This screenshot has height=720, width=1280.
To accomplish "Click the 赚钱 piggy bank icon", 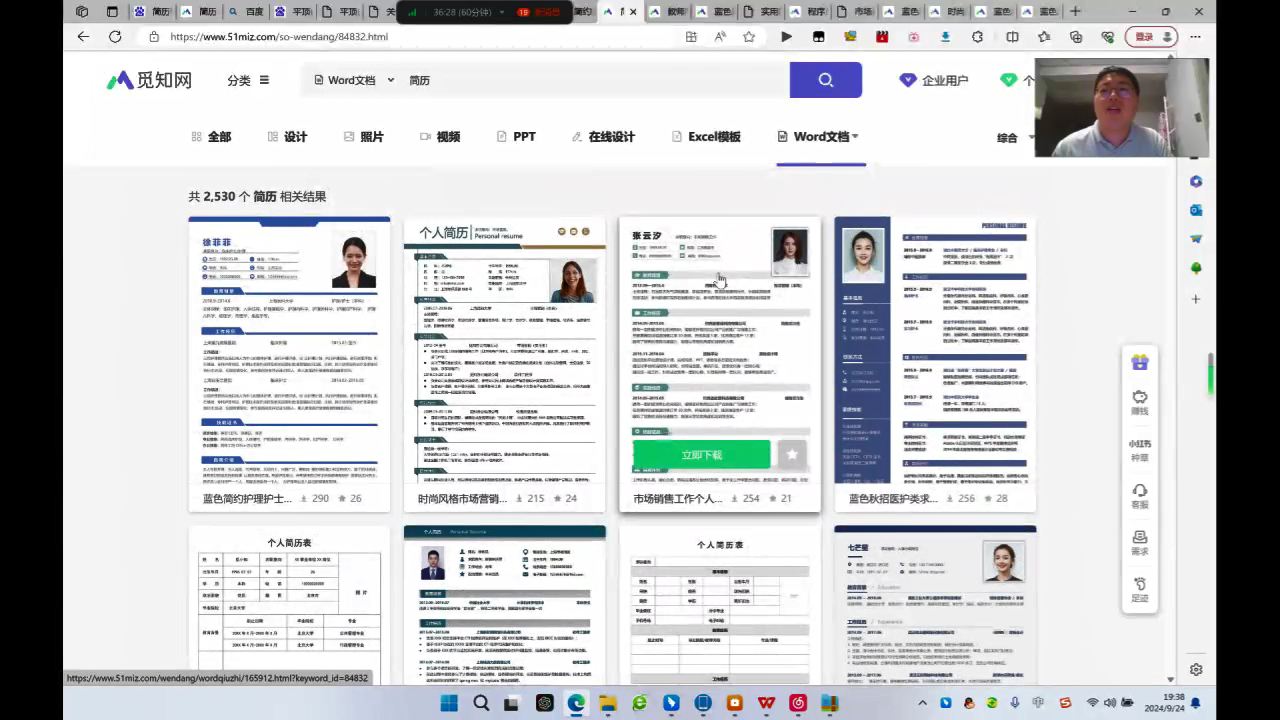I will tap(1139, 402).
